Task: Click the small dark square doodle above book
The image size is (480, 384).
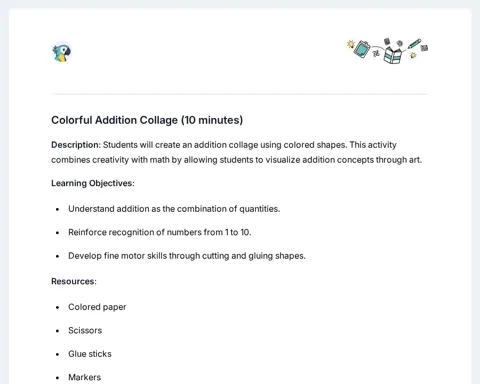Action: [387, 41]
